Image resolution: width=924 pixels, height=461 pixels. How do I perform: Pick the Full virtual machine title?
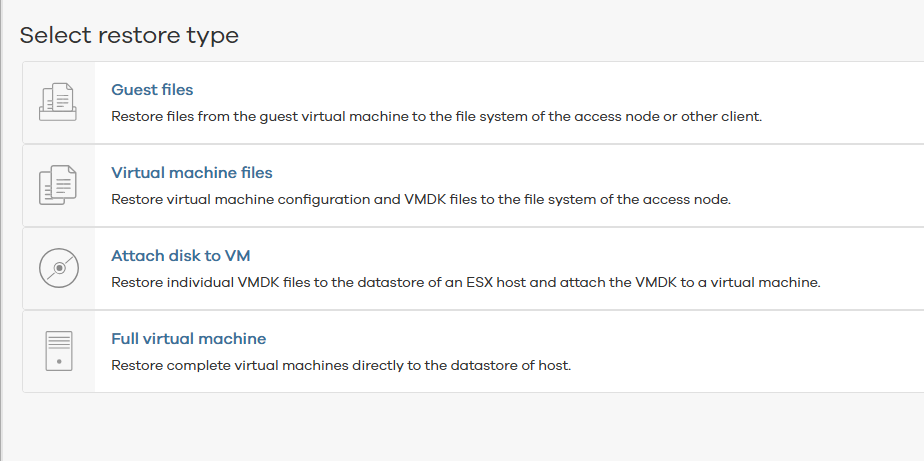coord(188,339)
